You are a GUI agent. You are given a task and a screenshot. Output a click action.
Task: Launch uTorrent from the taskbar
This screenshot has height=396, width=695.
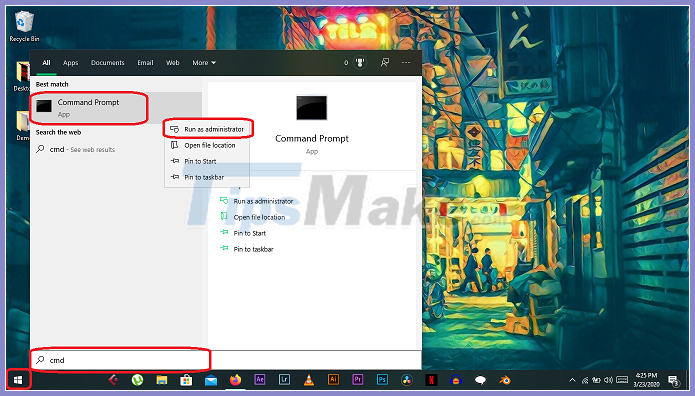(x=137, y=380)
